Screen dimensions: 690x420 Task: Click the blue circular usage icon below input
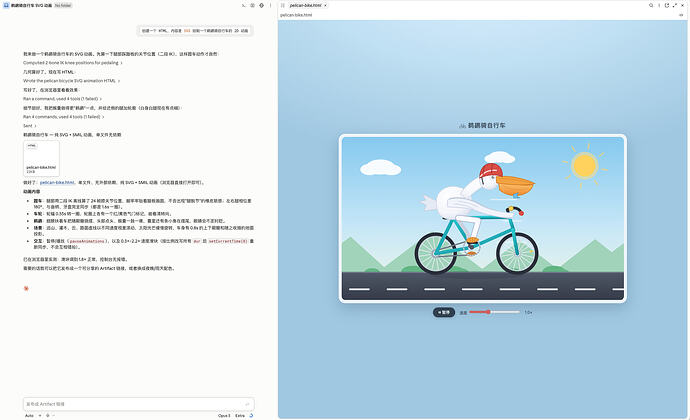click(251, 416)
